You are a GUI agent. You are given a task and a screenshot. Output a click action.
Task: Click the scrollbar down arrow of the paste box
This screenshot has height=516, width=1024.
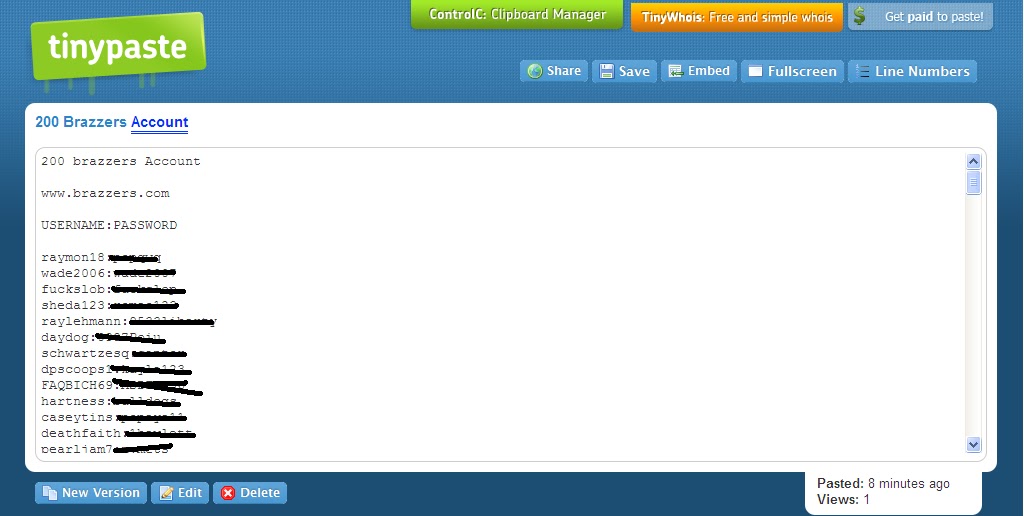tap(973, 445)
